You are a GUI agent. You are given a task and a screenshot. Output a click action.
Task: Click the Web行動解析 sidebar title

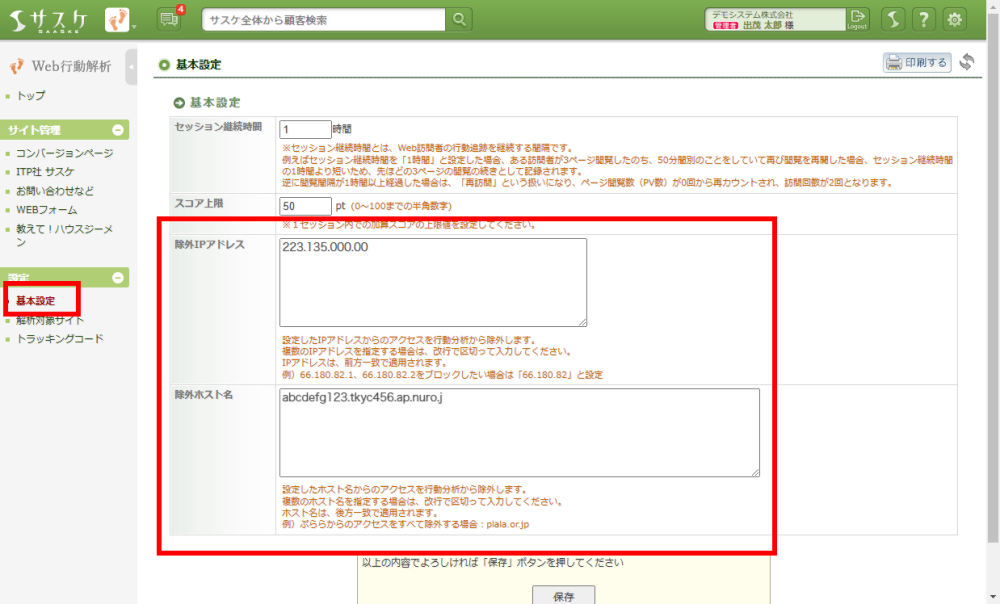tap(71, 66)
